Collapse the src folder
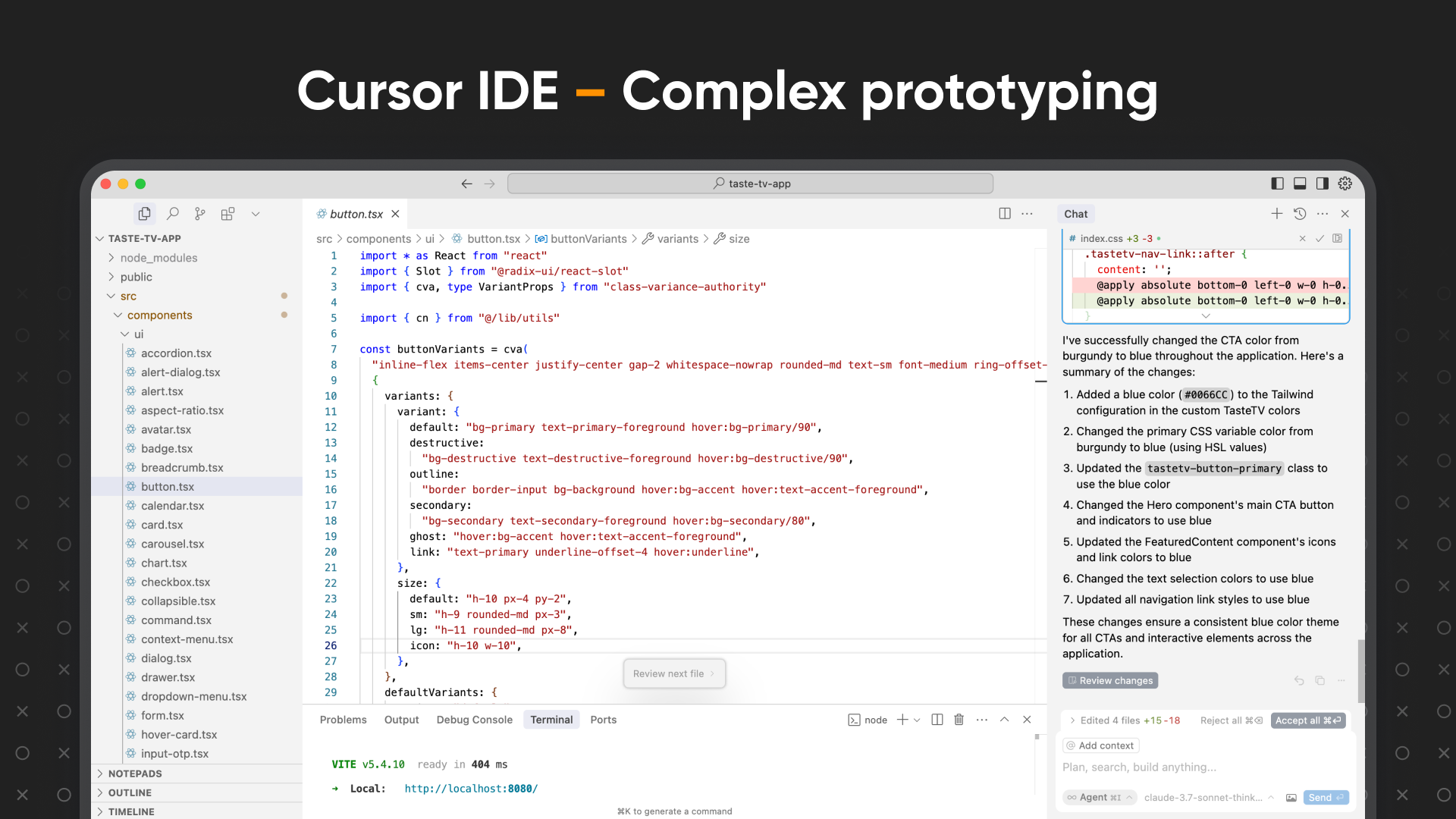This screenshot has width=1456, height=819. pos(112,296)
